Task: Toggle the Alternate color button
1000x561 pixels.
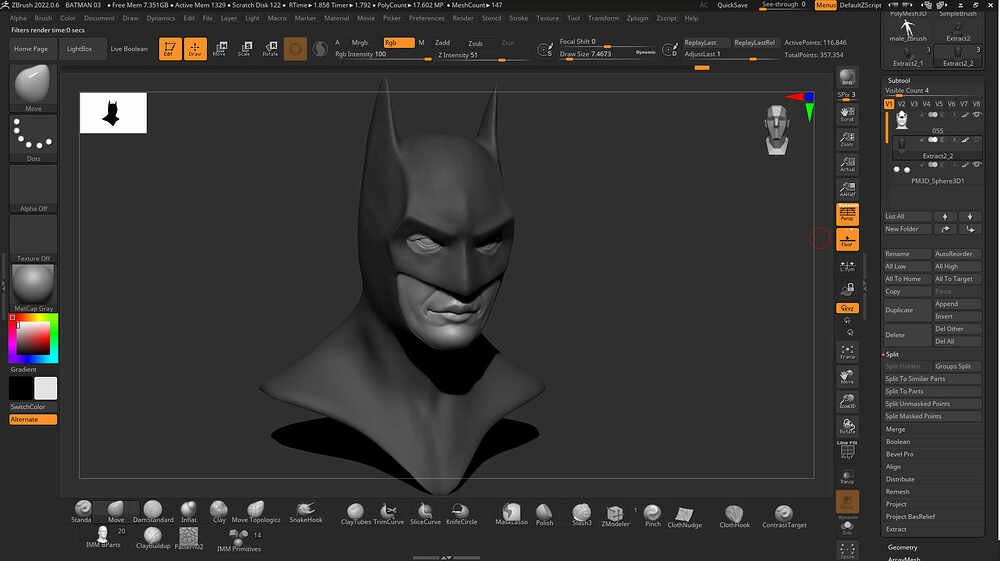Action: pyautogui.click(x=33, y=419)
